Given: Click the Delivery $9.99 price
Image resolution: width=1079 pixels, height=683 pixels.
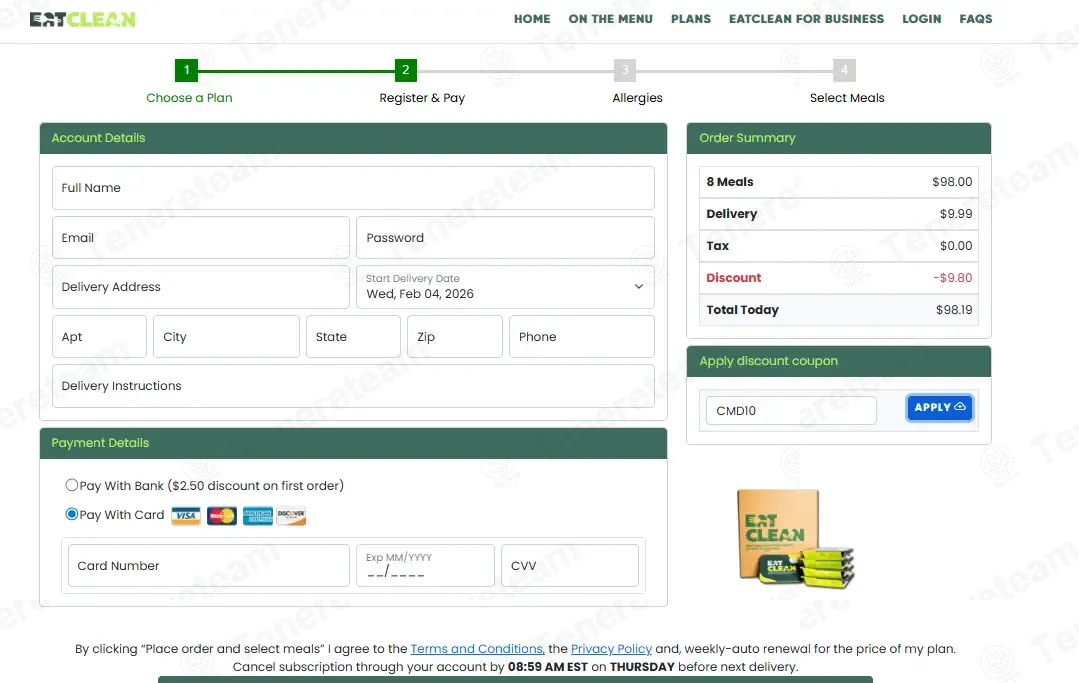Looking at the screenshot, I should click(956, 214).
